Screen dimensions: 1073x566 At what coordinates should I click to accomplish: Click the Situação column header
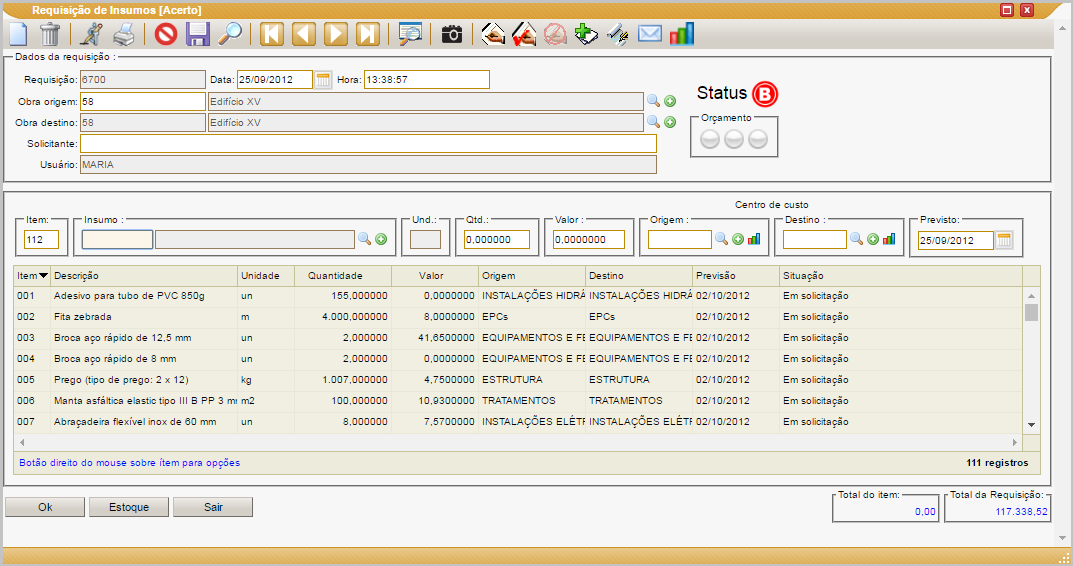pyautogui.click(x=901, y=276)
